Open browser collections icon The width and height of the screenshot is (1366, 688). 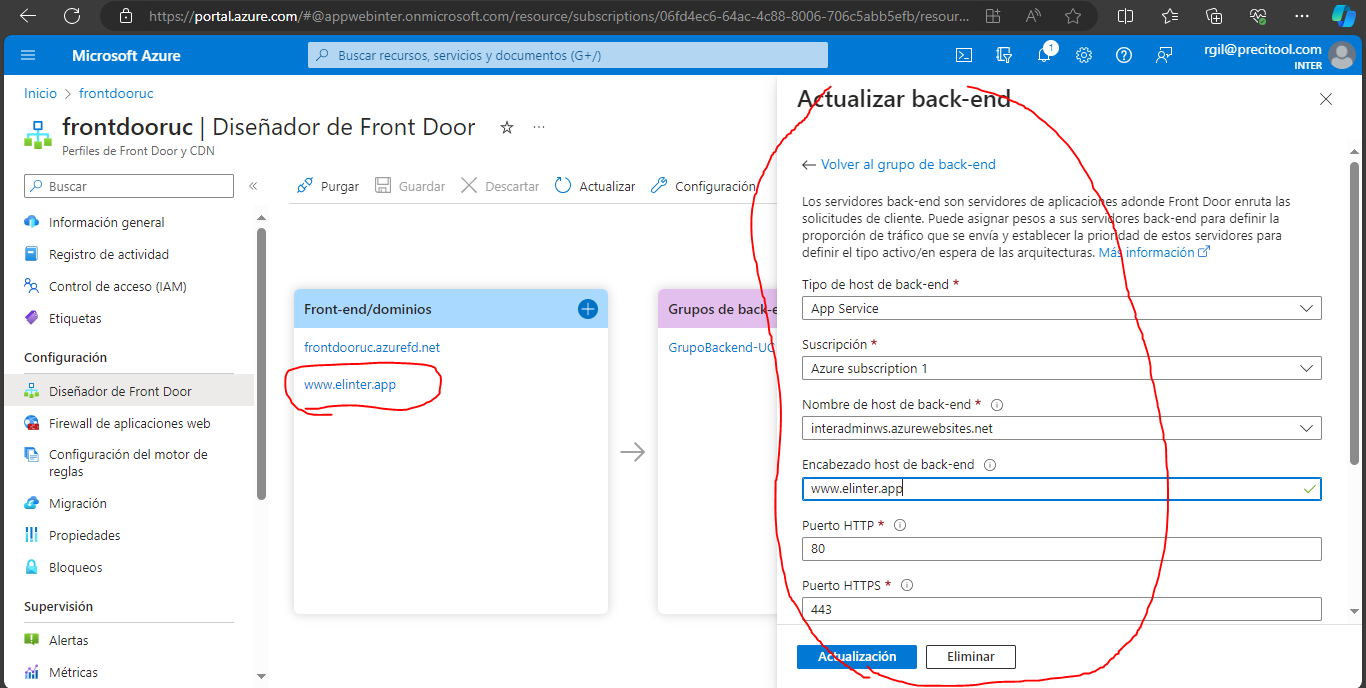1214,16
